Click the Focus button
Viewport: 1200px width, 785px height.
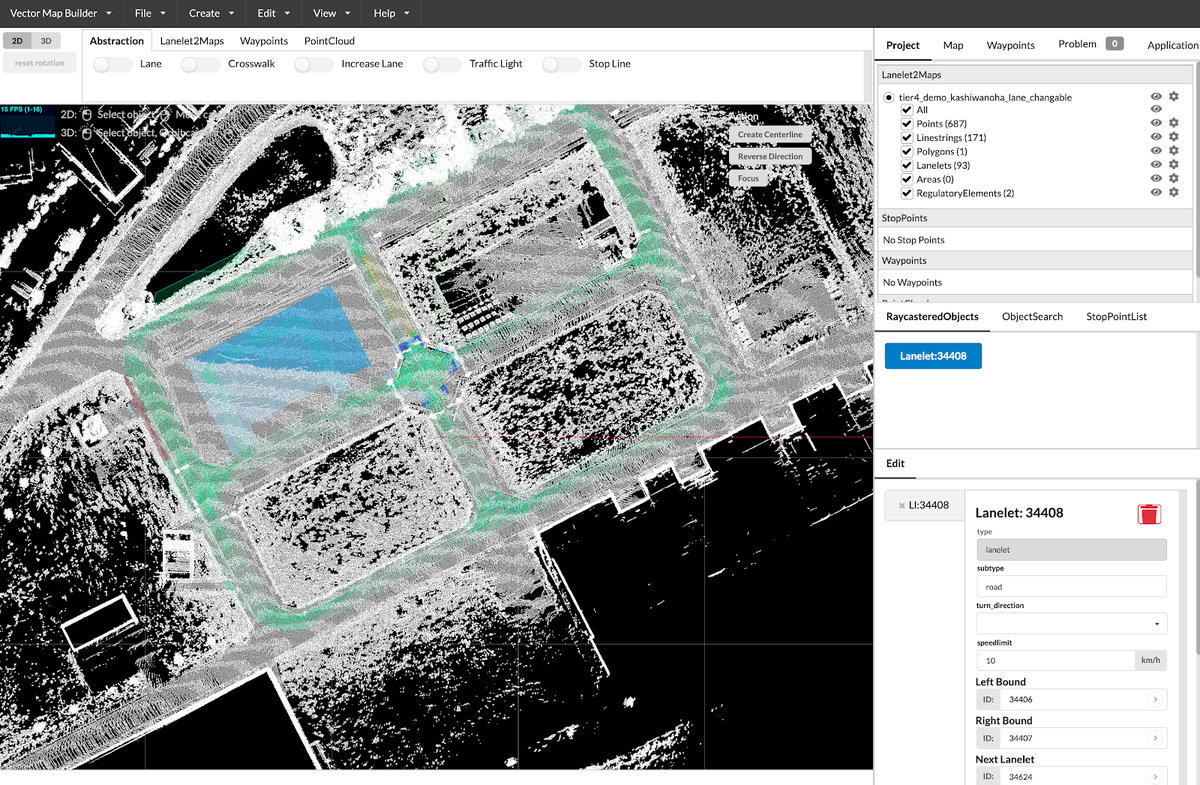pyautogui.click(x=749, y=178)
